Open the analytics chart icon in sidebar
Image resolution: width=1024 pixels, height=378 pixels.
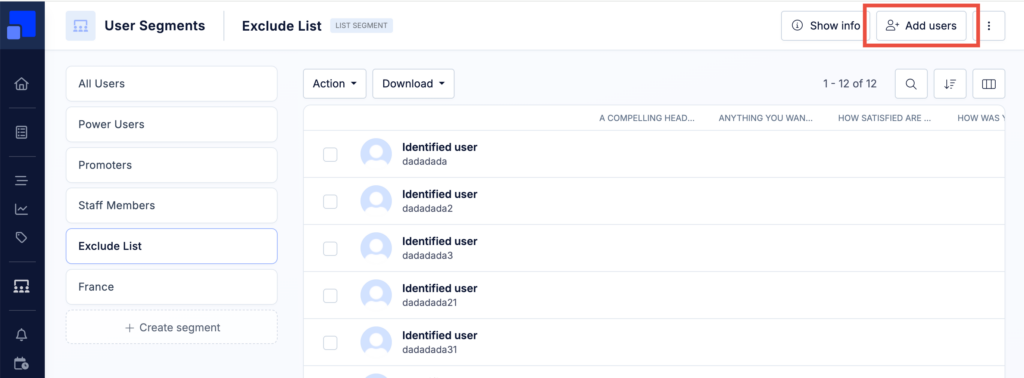pos(22,210)
